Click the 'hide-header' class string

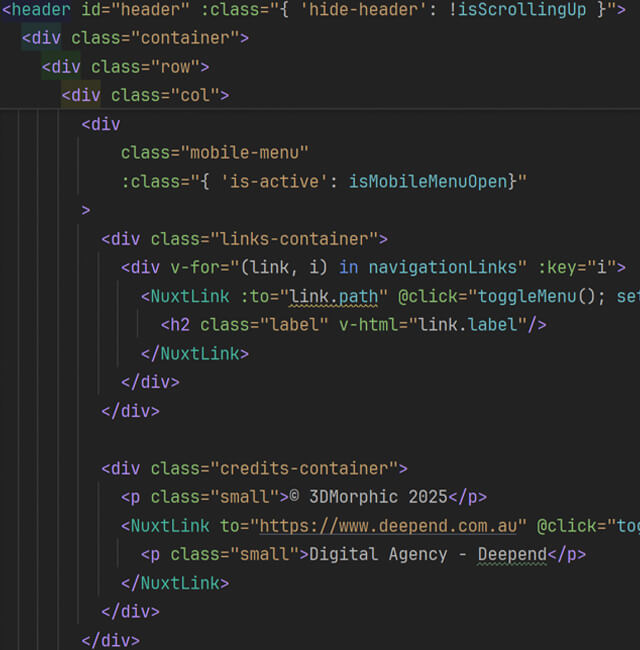click(x=363, y=9)
